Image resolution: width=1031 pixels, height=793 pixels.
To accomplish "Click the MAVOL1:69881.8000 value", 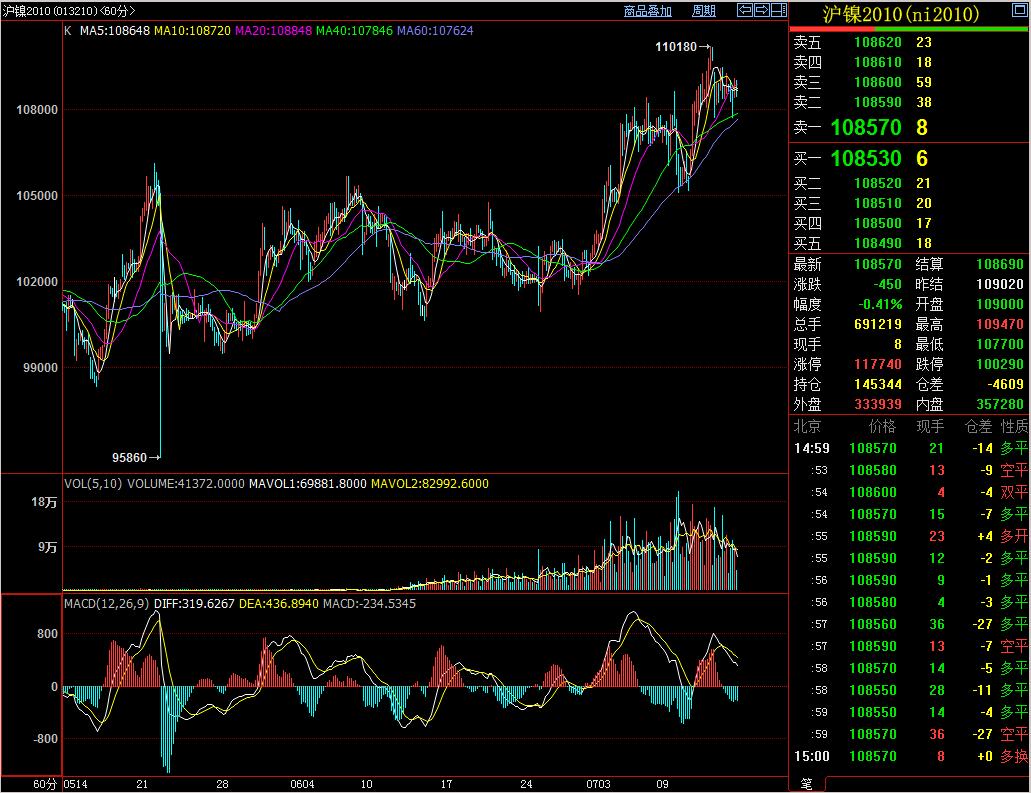I will (307, 484).
